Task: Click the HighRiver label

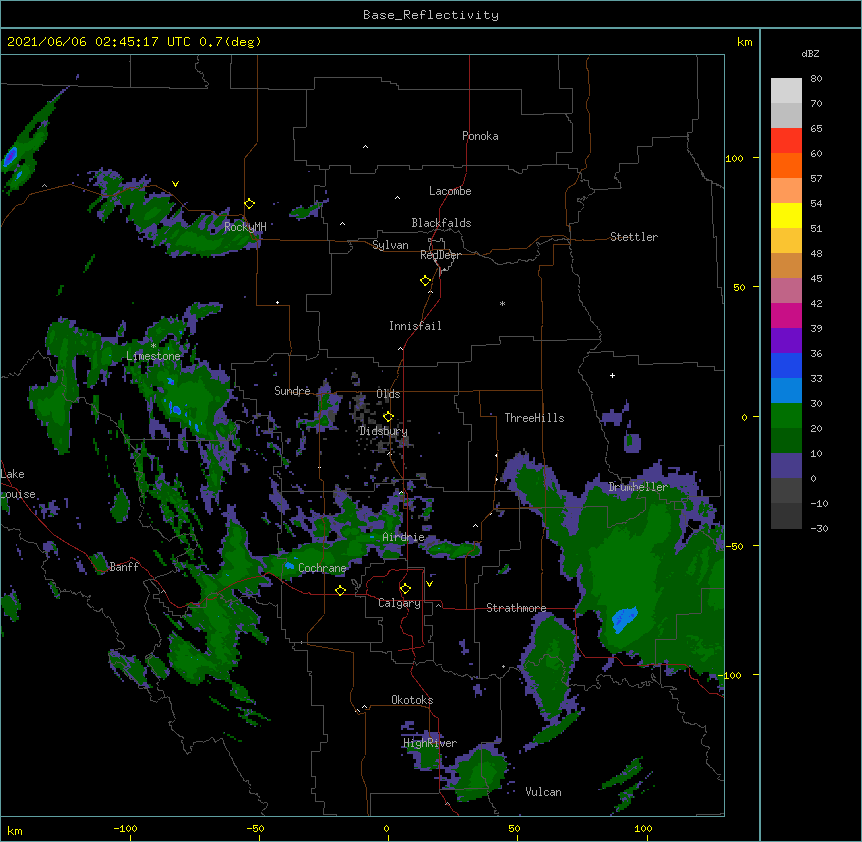Action: (x=430, y=743)
